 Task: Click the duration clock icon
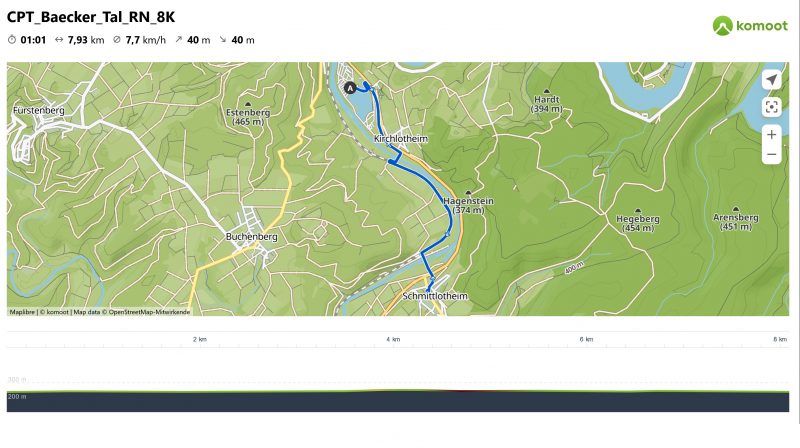click(x=12, y=40)
